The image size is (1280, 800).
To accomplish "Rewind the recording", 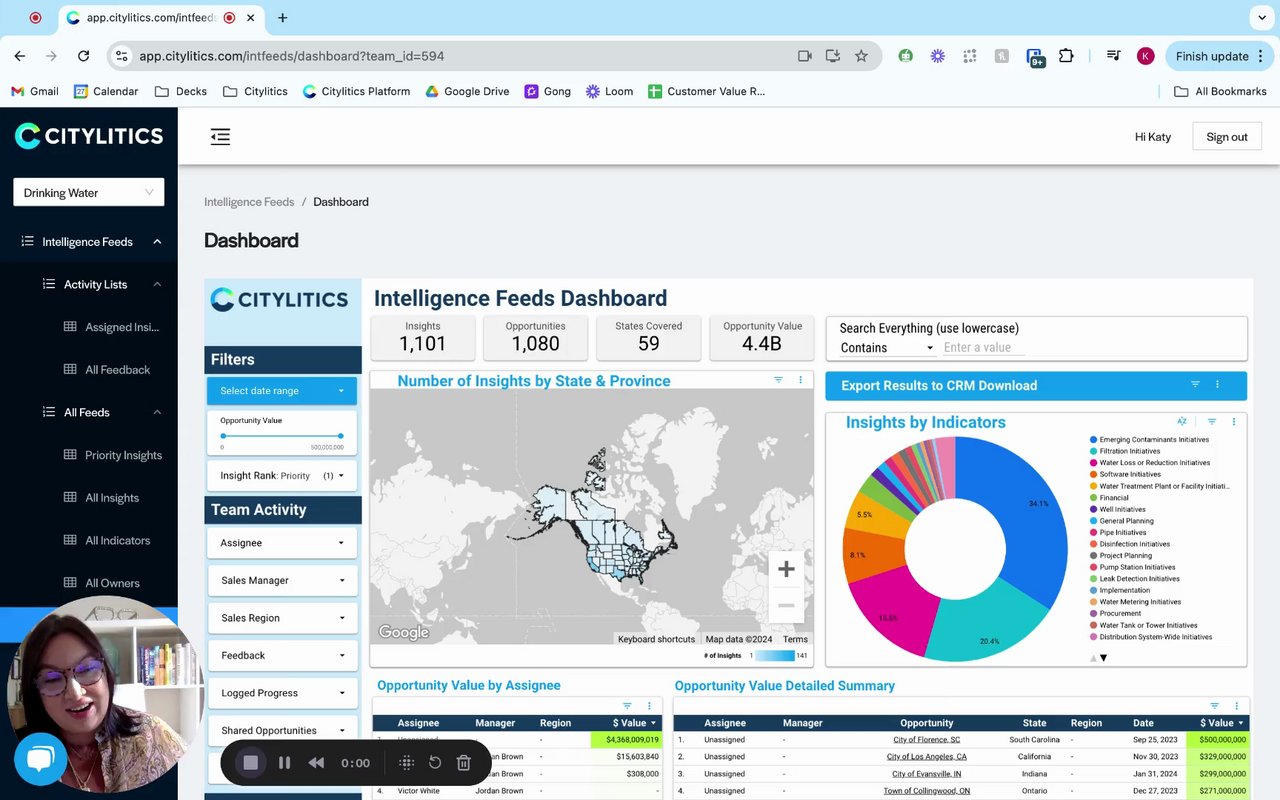I will [316, 763].
